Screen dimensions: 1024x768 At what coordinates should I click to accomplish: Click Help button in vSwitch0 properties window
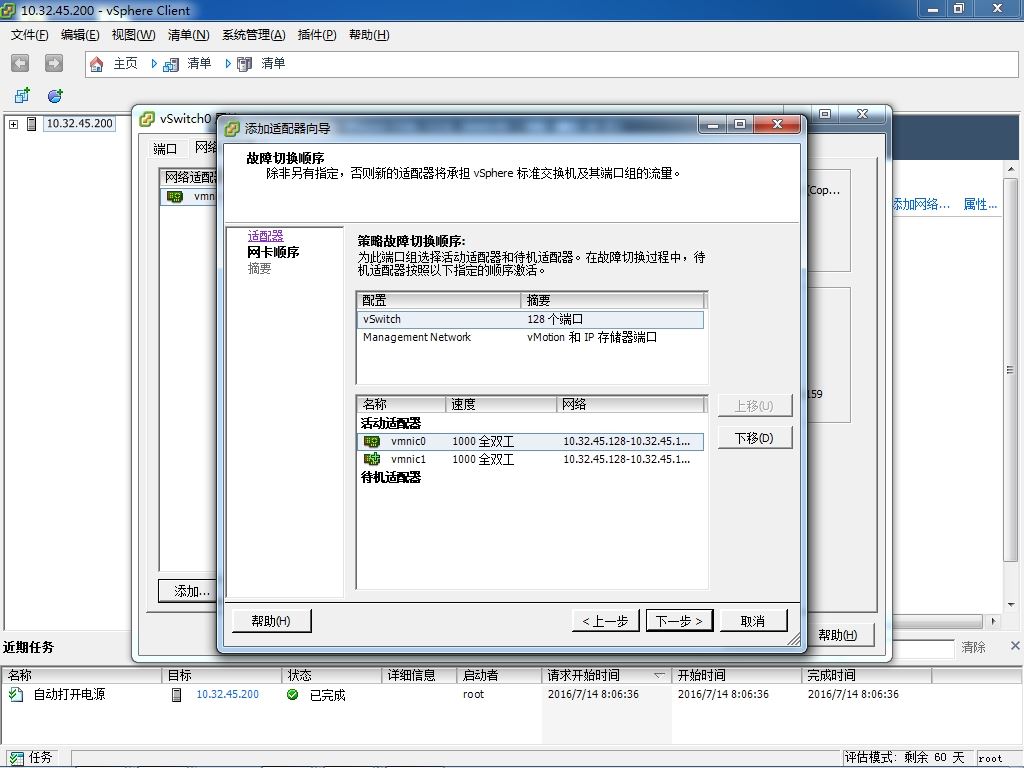pyautogui.click(x=839, y=635)
